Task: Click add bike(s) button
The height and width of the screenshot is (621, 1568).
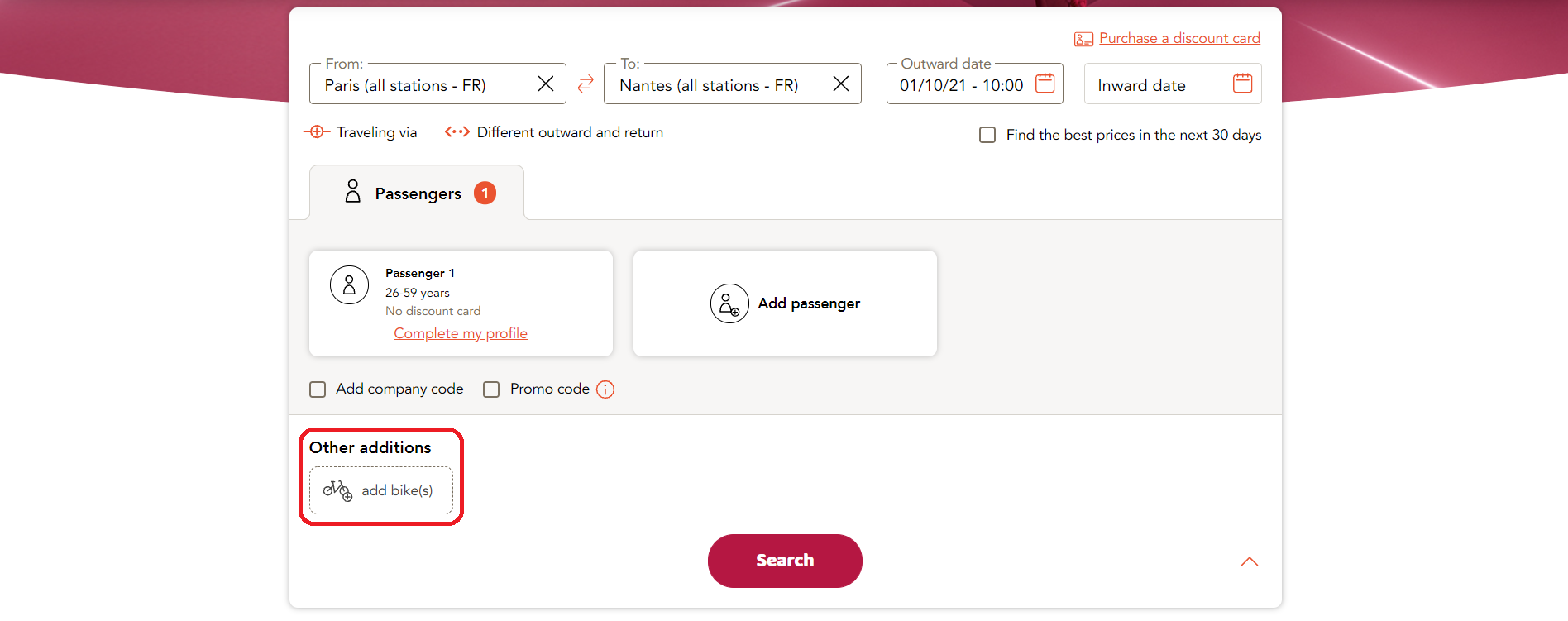Action: tap(381, 490)
